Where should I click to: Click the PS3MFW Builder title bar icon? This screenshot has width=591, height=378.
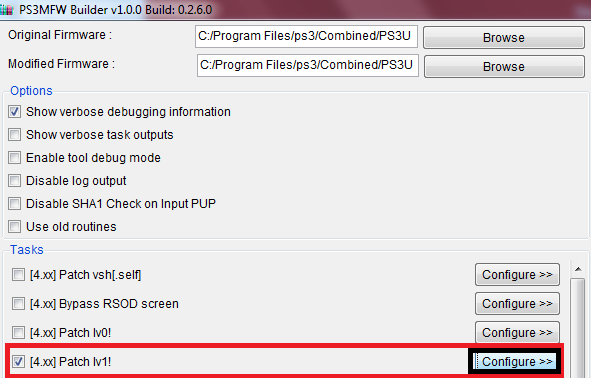coord(6,9)
